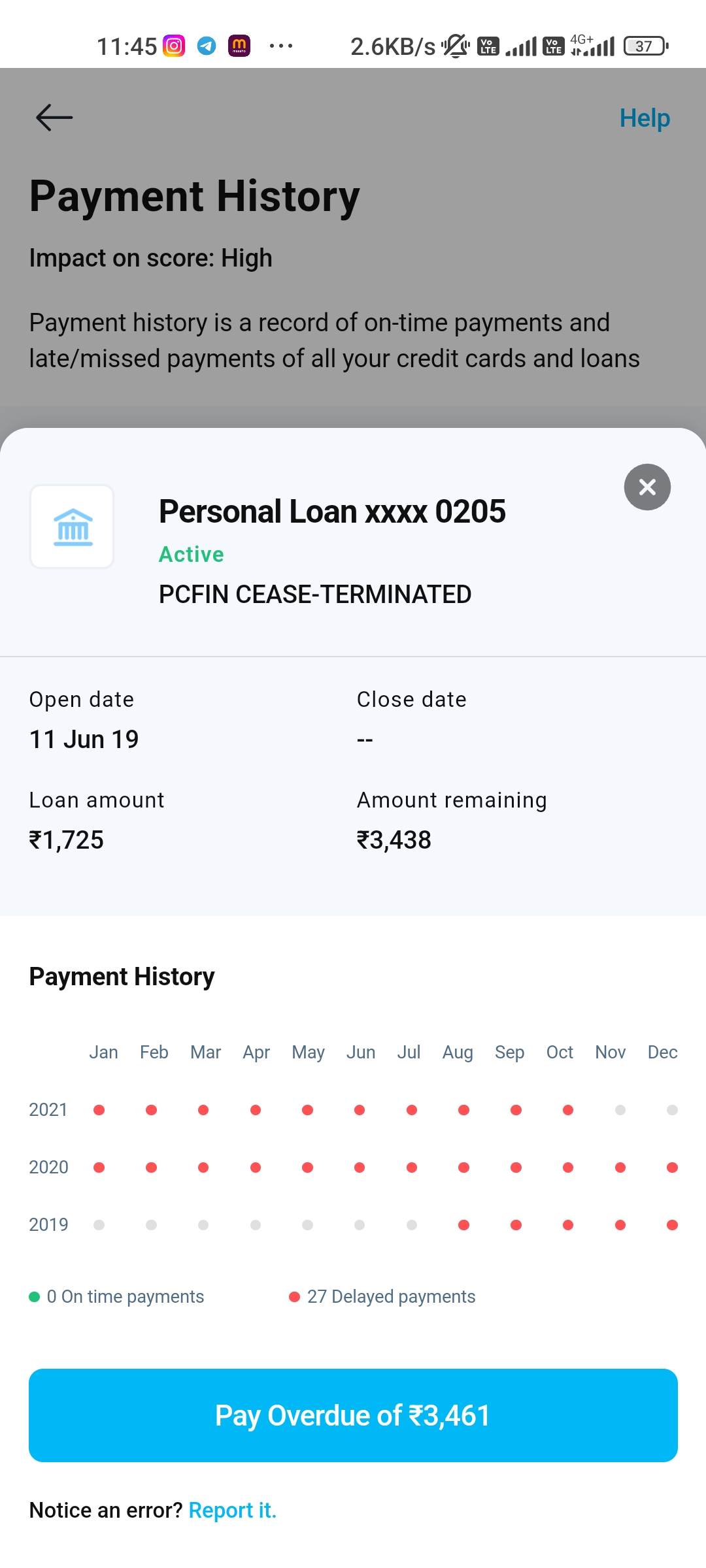The height and width of the screenshot is (1568, 706).
Task: Tap the bank building loan icon
Action: (x=73, y=527)
